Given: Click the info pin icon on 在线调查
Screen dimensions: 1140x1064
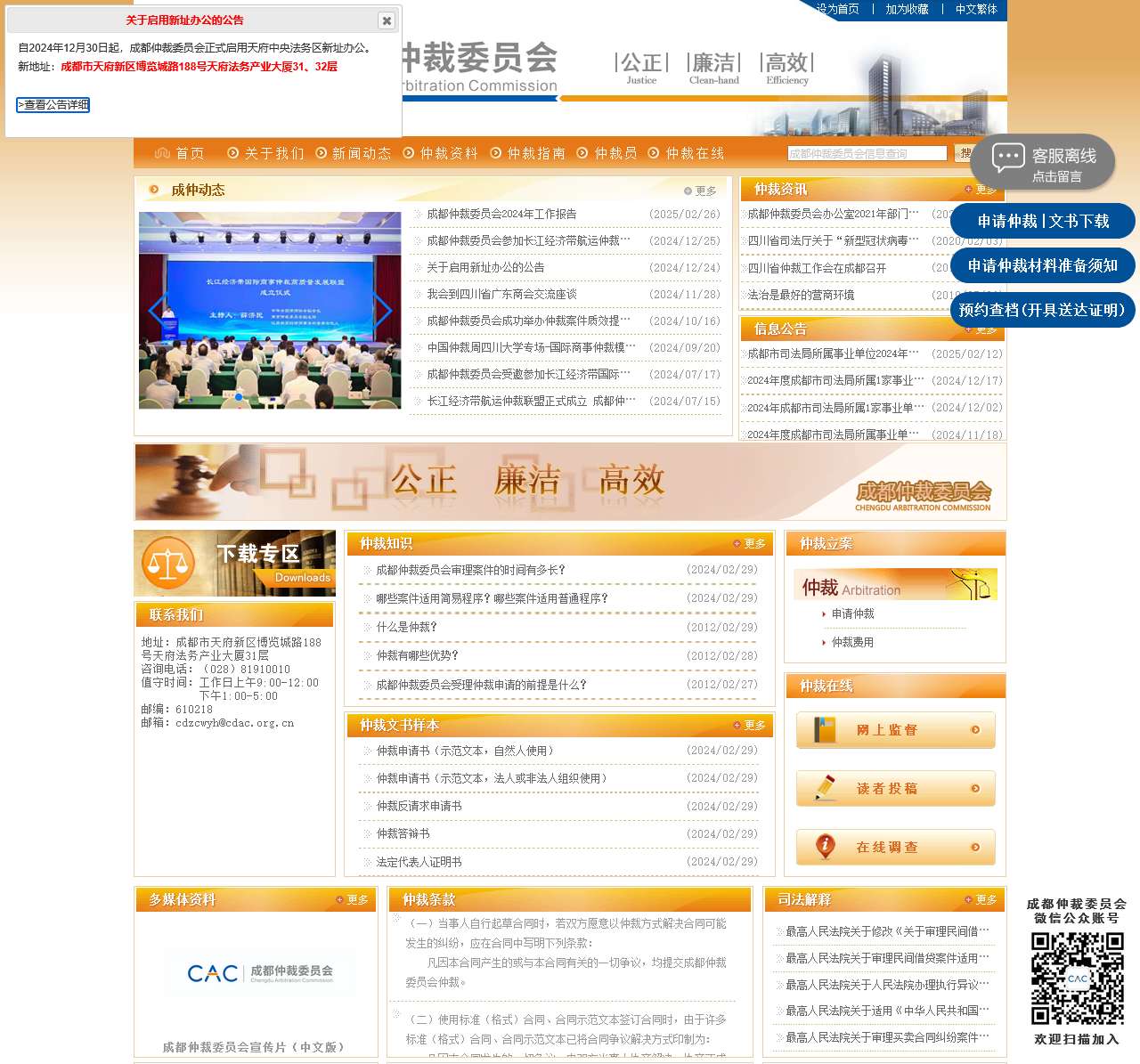Looking at the screenshot, I should pyautogui.click(x=826, y=847).
